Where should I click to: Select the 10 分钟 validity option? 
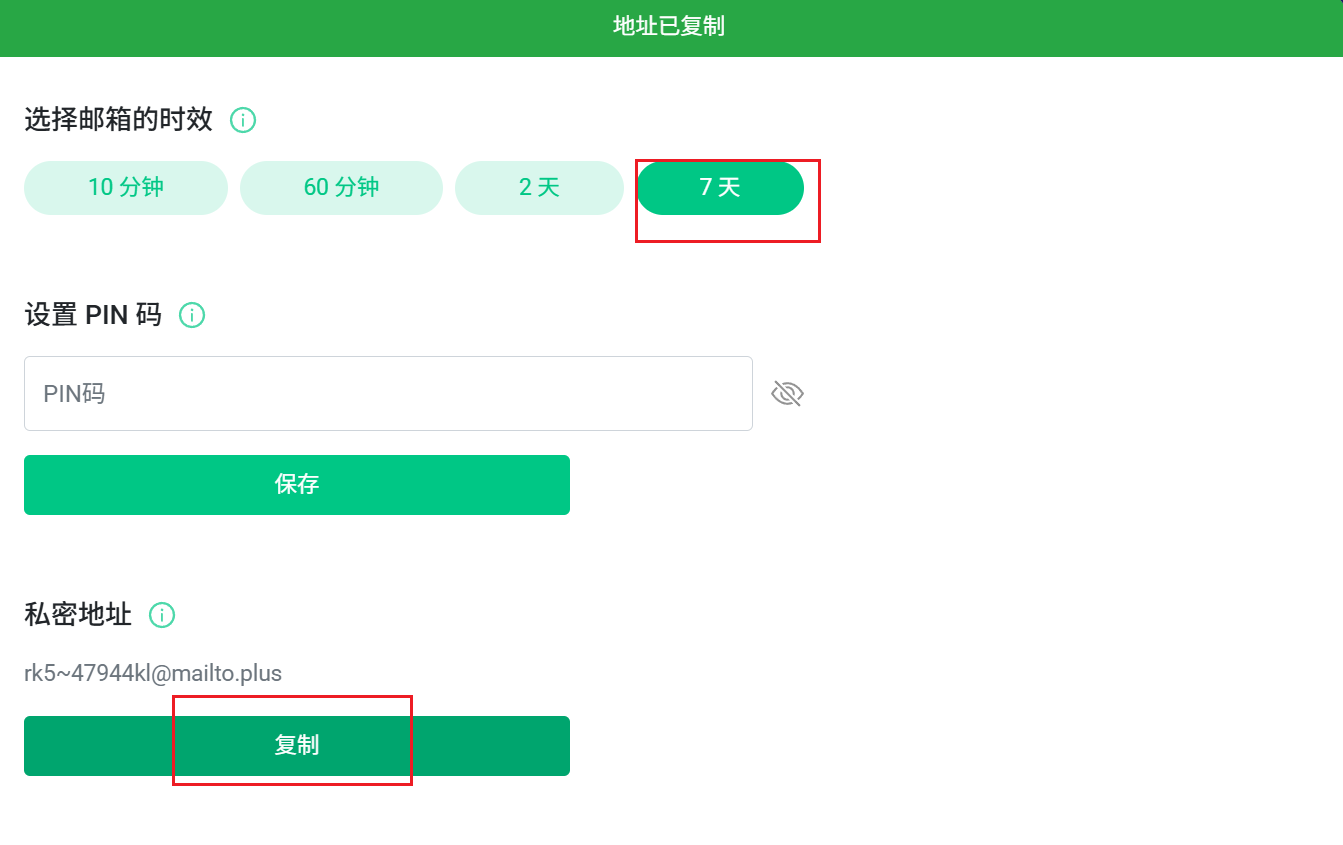(126, 188)
